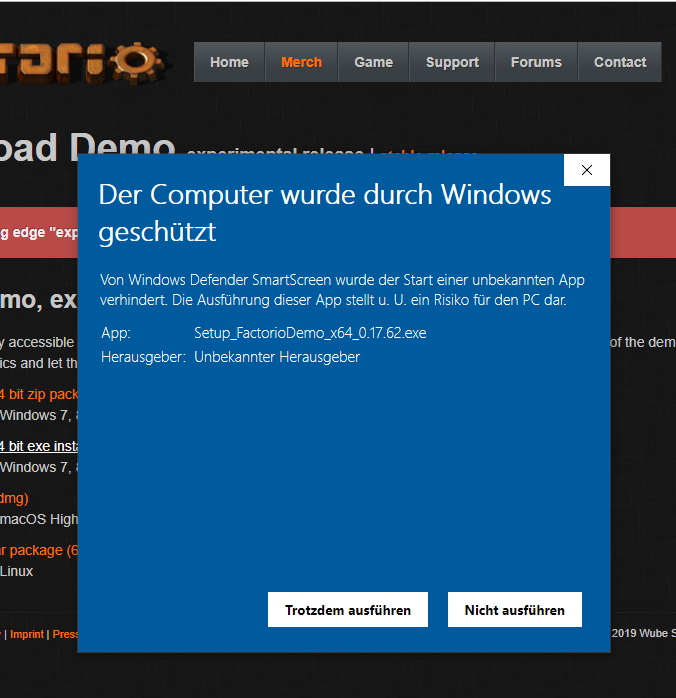Click the 64 bit zip package link

[40, 394]
